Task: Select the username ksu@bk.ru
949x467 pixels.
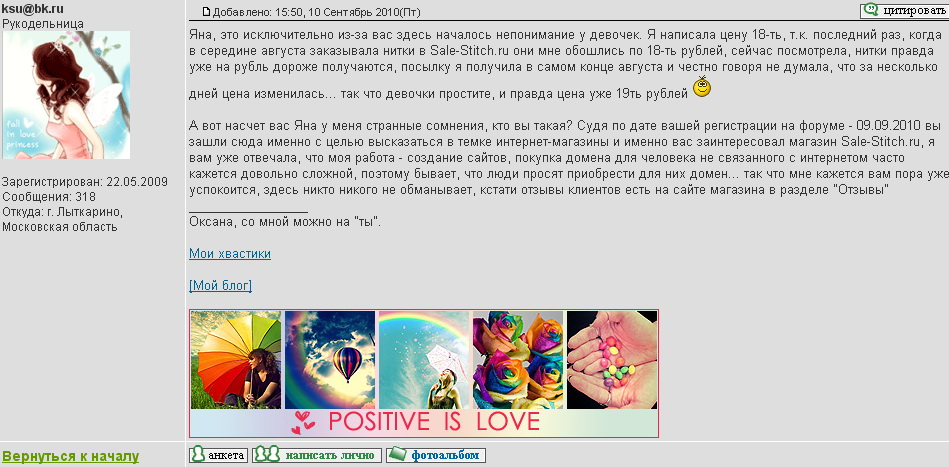Action: (33, 8)
